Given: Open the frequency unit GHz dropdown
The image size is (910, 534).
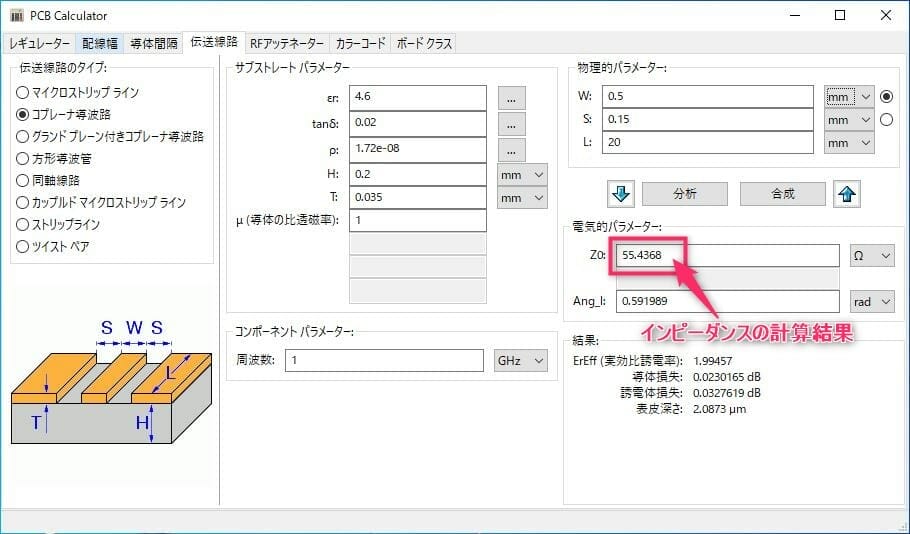Looking at the screenshot, I should click(x=521, y=360).
